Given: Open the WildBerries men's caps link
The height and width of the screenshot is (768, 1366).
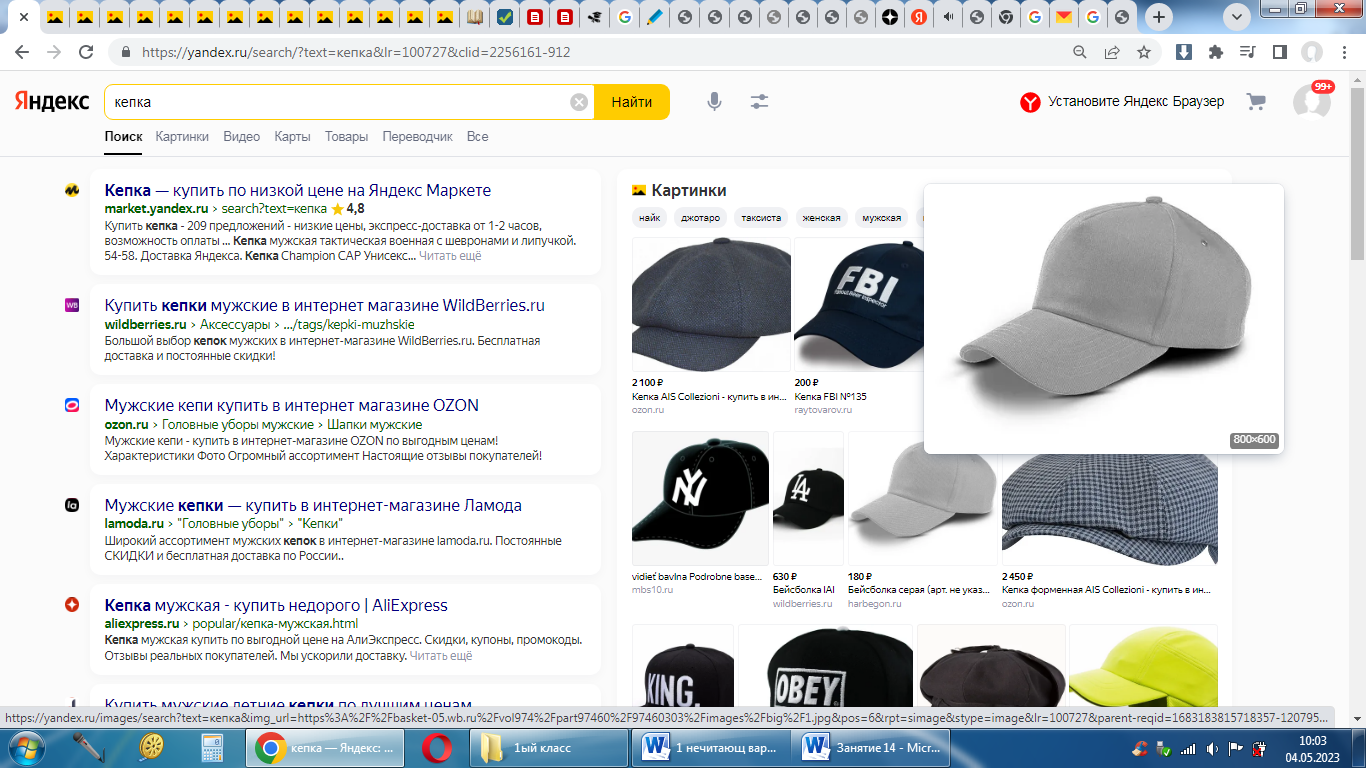Looking at the screenshot, I should 324,306.
